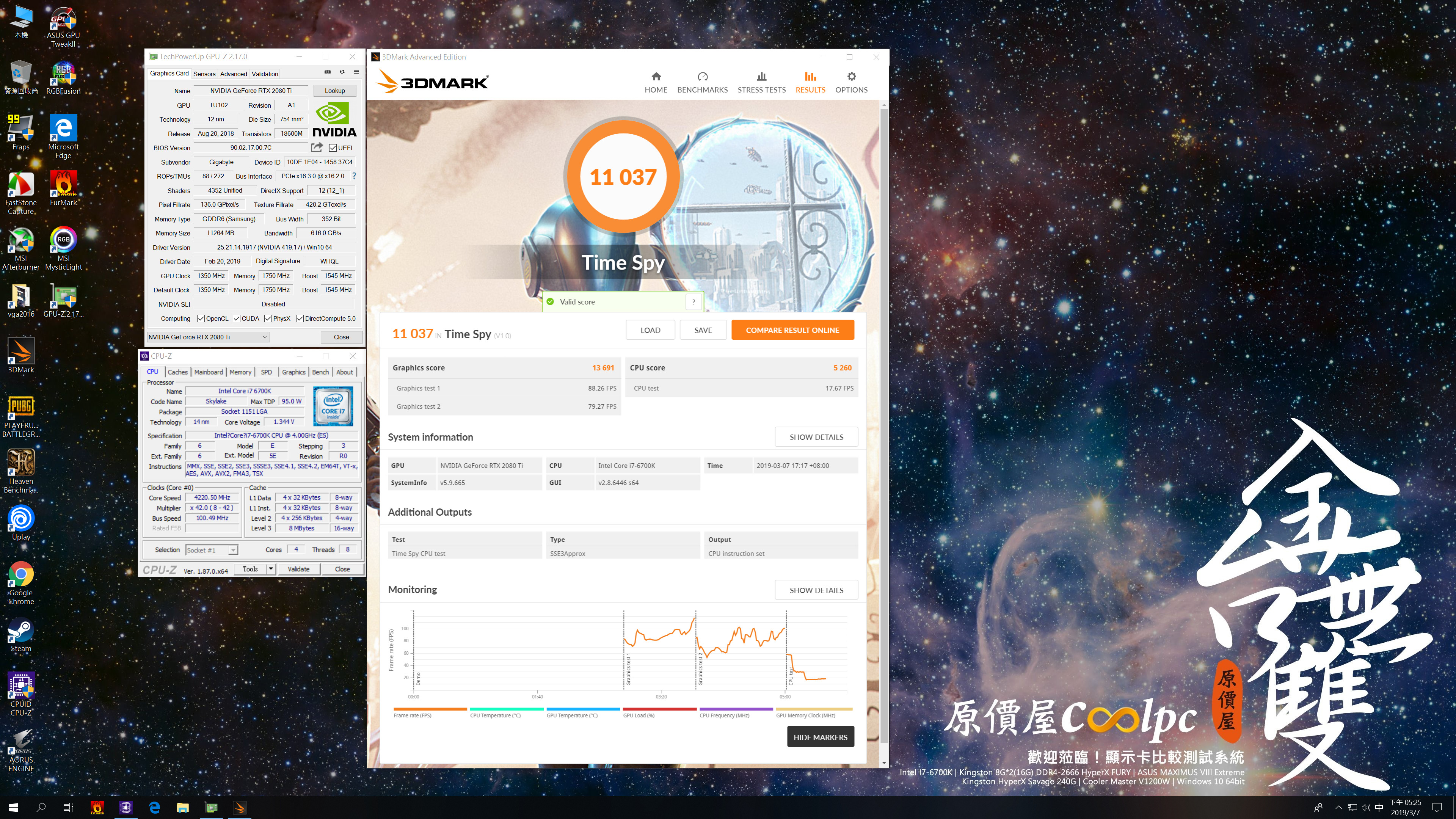The height and width of the screenshot is (819, 1456).
Task: Expand CPU-Z Tools dropdown arrow
Action: (271, 569)
